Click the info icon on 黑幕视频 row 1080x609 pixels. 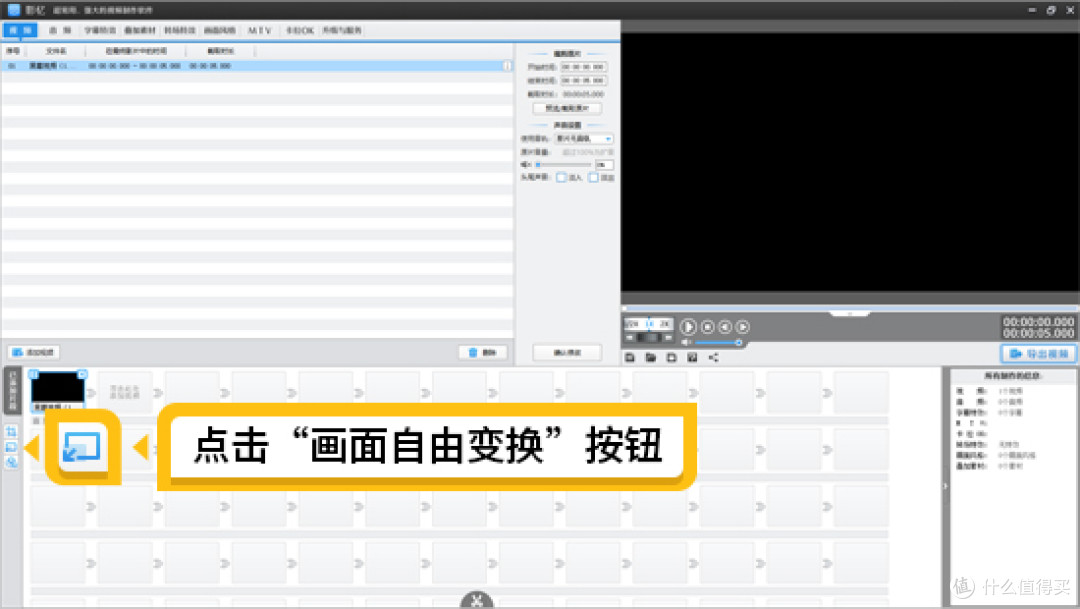click(x=507, y=66)
